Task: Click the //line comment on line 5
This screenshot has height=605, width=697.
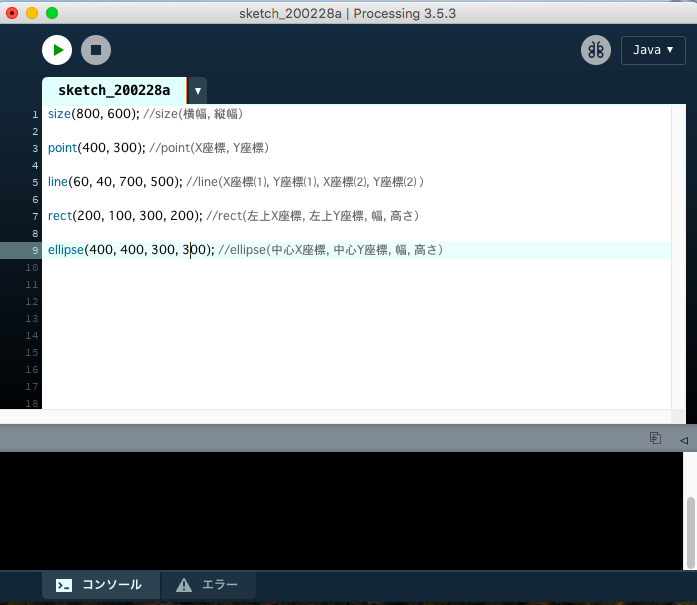Action: point(305,182)
